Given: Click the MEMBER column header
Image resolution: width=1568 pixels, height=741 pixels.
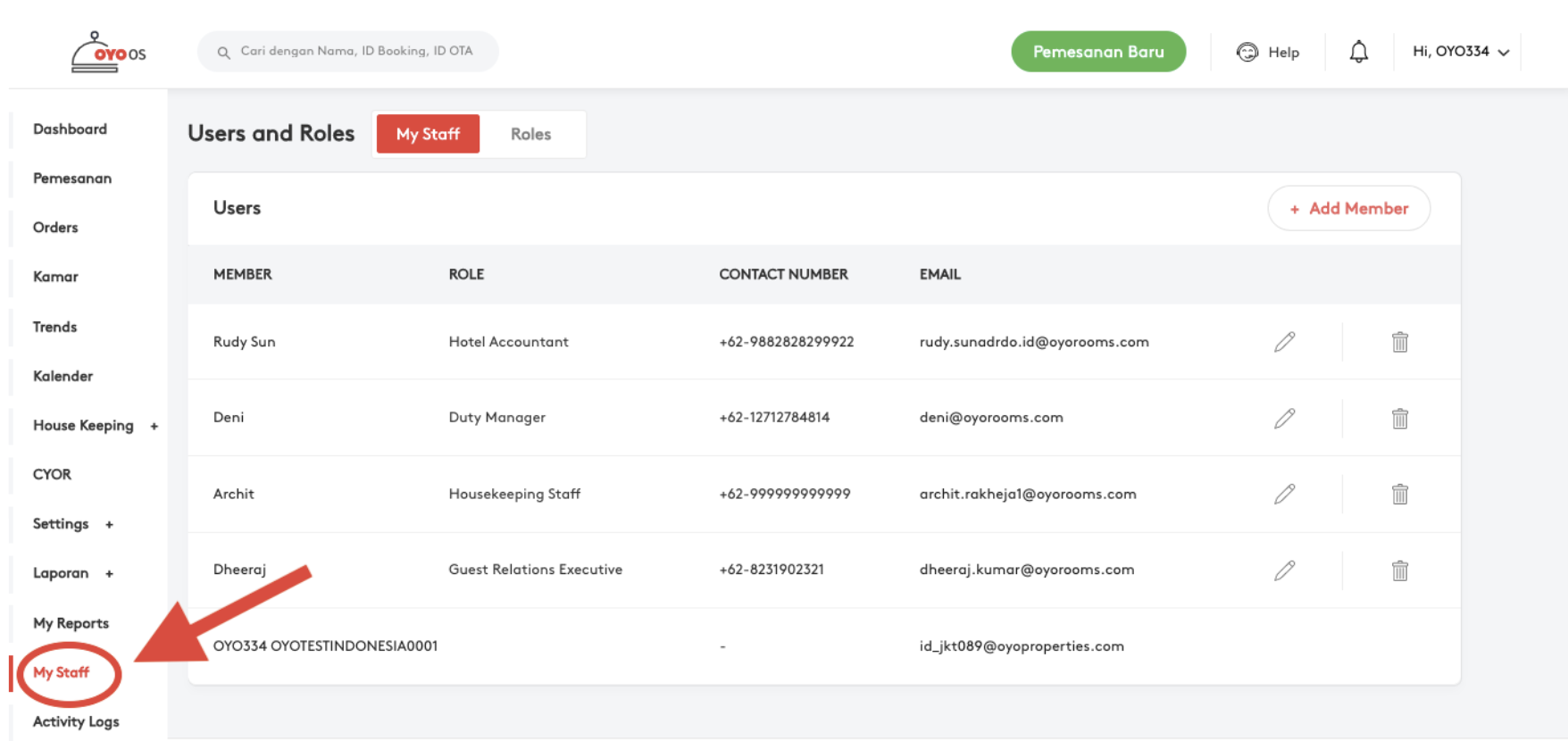Looking at the screenshot, I should click(x=243, y=274).
